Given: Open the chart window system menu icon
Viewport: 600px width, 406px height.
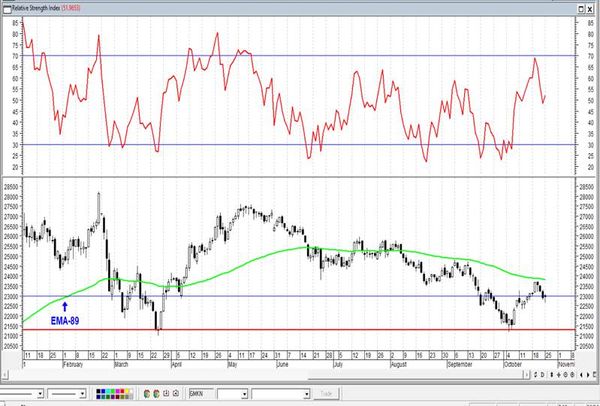Looking at the screenshot, I should coord(7,8).
